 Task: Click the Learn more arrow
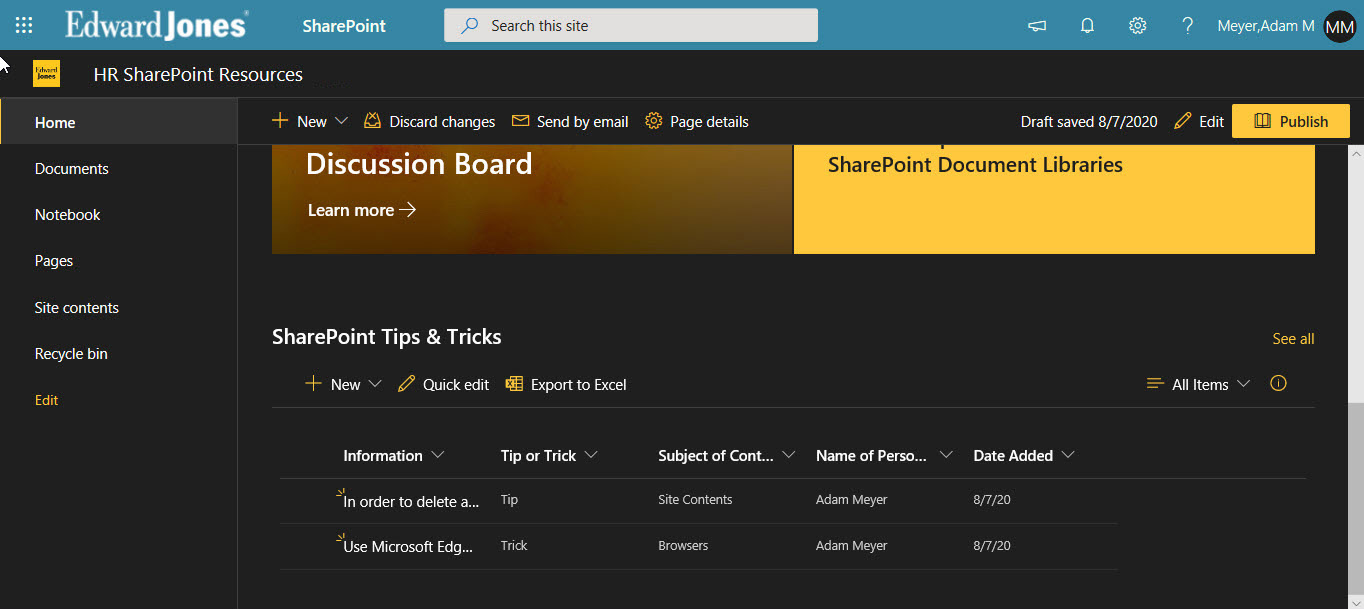tap(407, 210)
